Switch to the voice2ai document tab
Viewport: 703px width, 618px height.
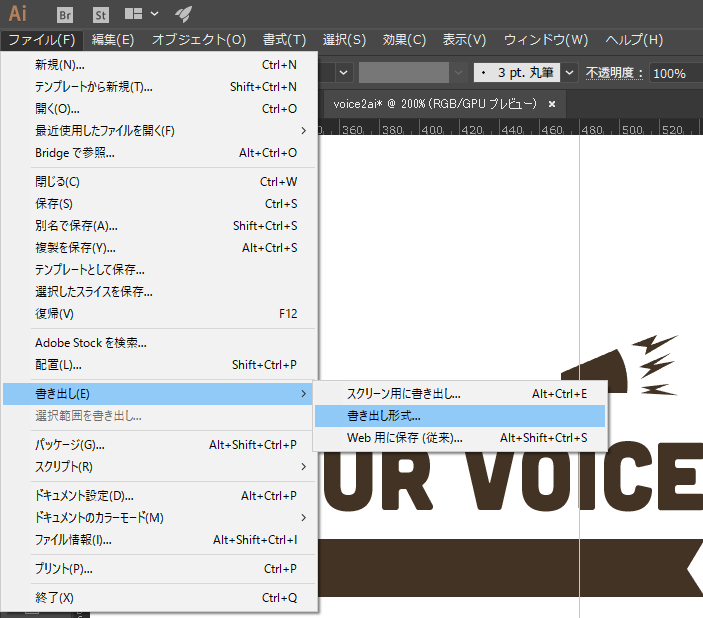tap(434, 104)
